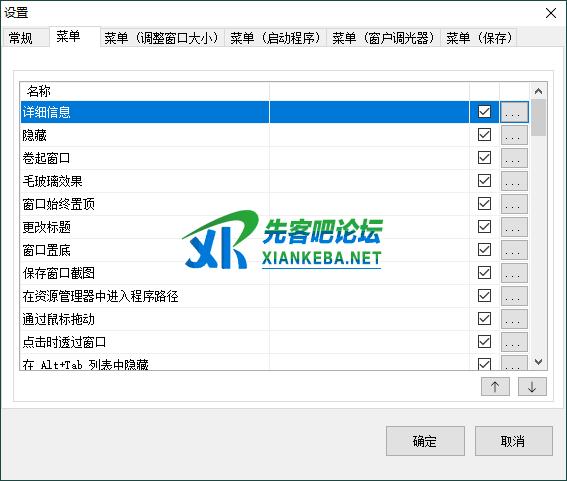Image resolution: width=567 pixels, height=481 pixels.
Task: Click the move-down arrow button
Action: click(x=532, y=387)
